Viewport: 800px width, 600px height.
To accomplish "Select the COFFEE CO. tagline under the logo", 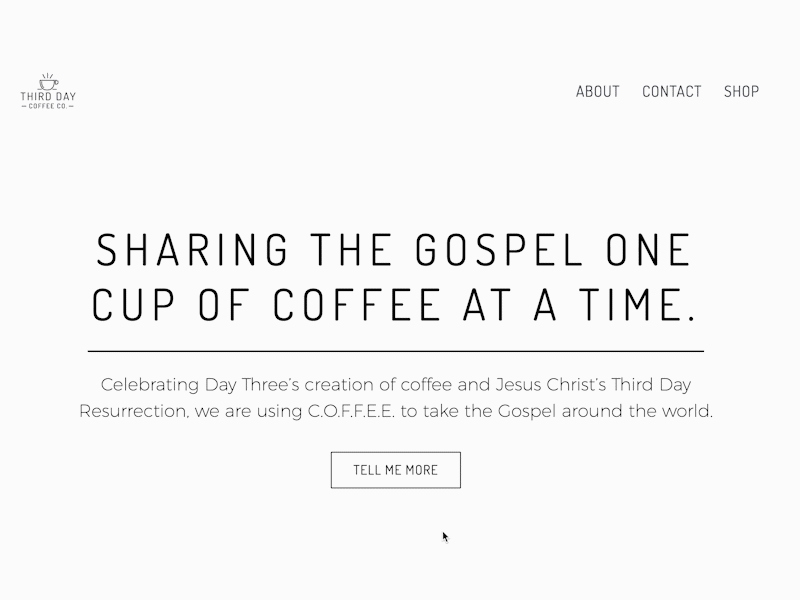I will tap(47, 106).
